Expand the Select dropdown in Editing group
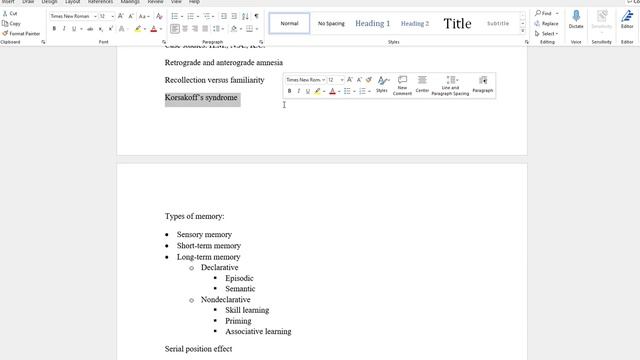 pos(547,33)
